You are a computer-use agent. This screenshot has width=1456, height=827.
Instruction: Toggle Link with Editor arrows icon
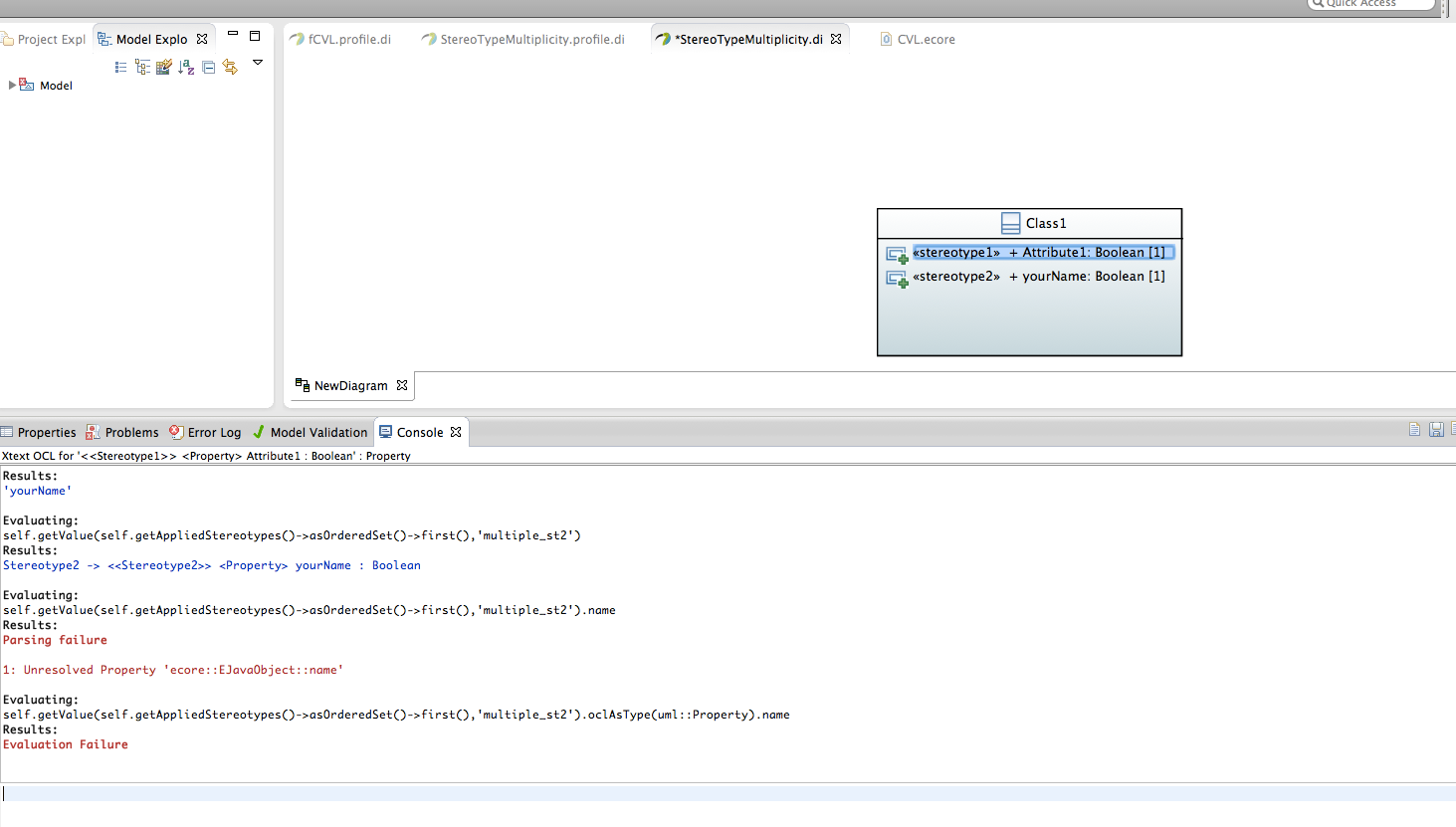[230, 67]
